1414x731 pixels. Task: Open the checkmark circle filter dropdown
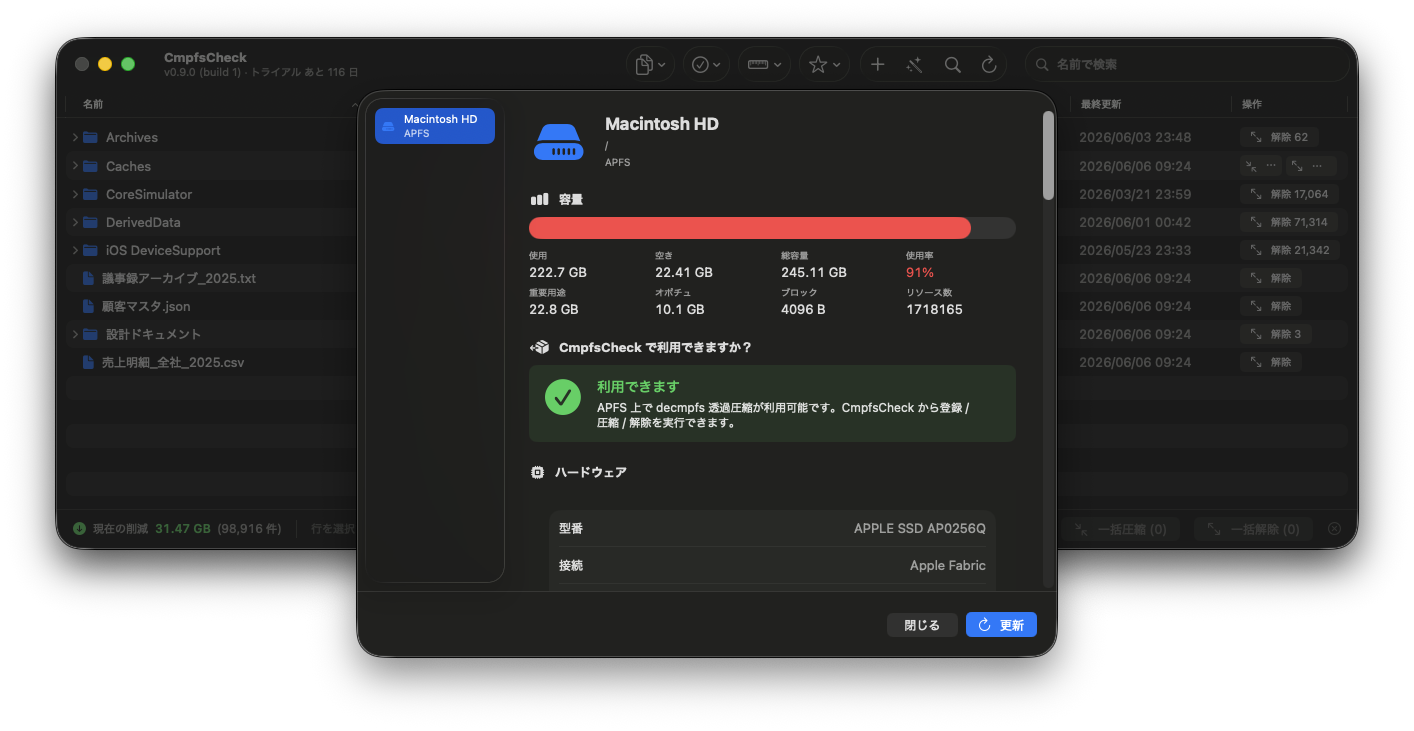tap(706, 65)
